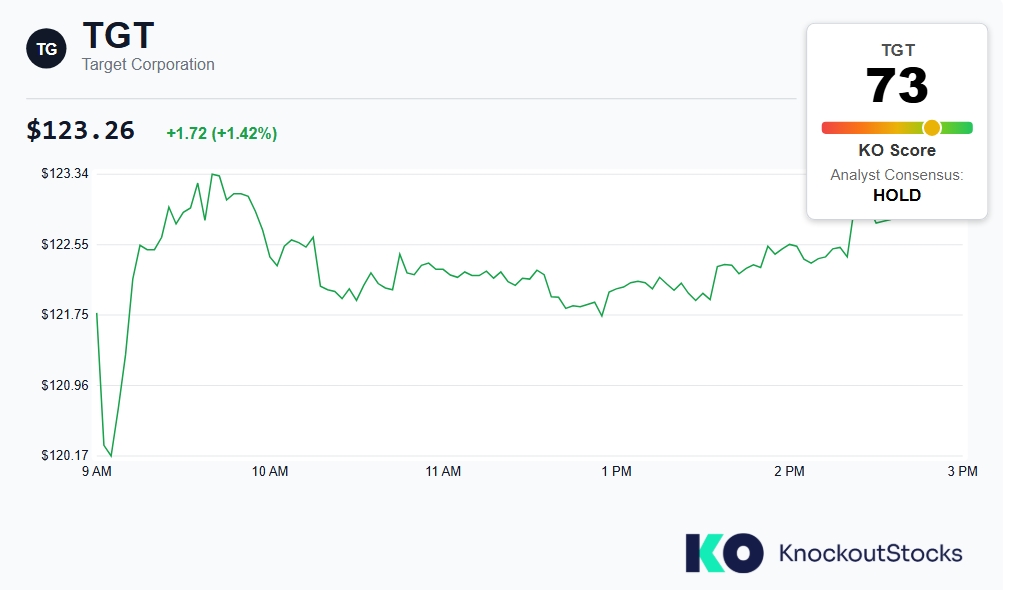The width and height of the screenshot is (1010, 590).
Task: Click the $120.17 y-axis label
Action: click(x=65, y=455)
